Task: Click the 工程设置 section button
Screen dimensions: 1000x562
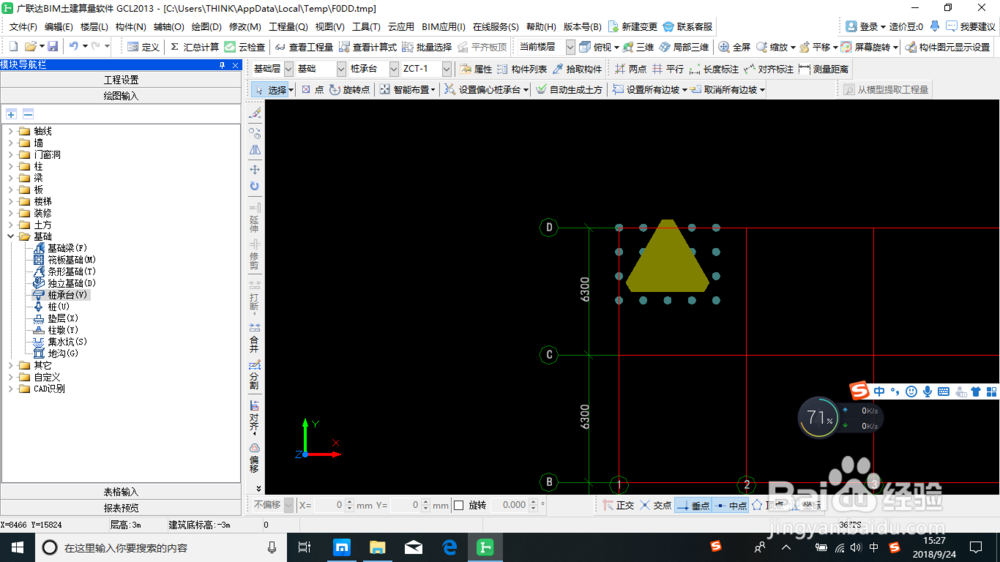Action: click(121, 80)
